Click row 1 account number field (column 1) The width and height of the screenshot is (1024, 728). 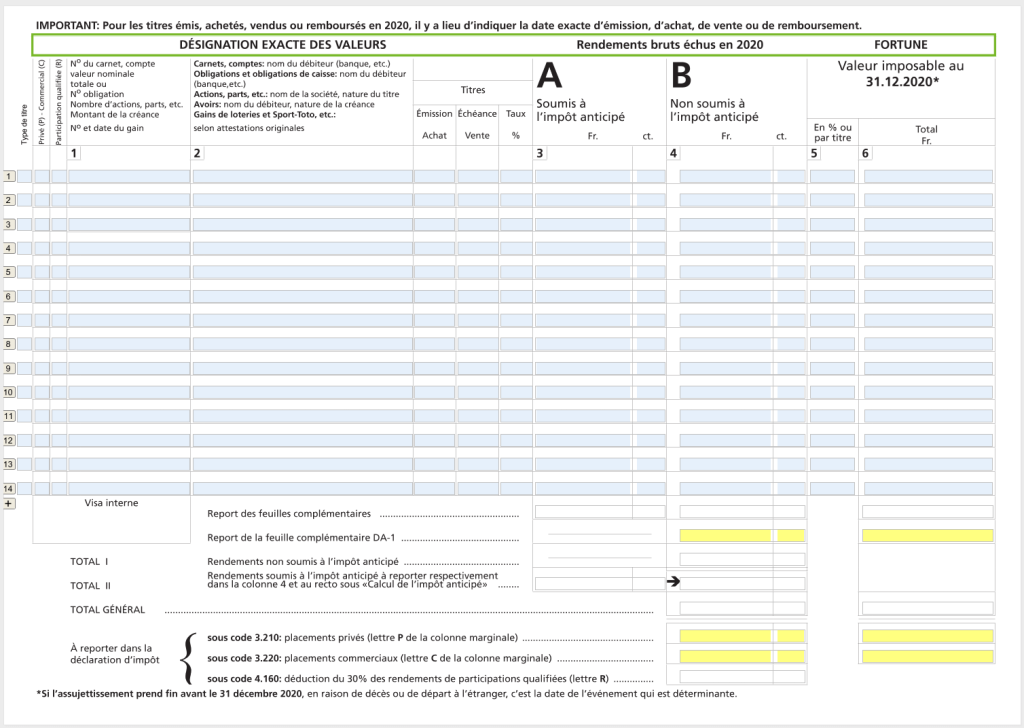(129, 176)
